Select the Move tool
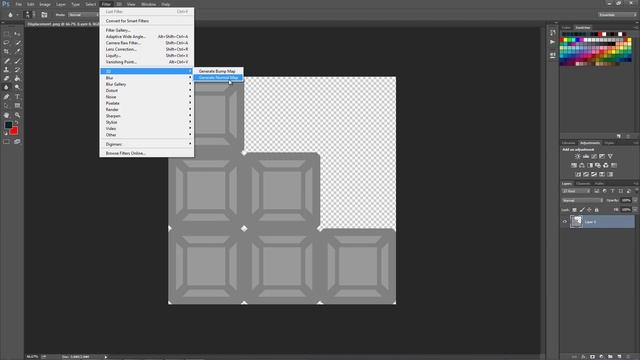Image resolution: width=640 pixels, height=360 pixels. click(x=17, y=34)
